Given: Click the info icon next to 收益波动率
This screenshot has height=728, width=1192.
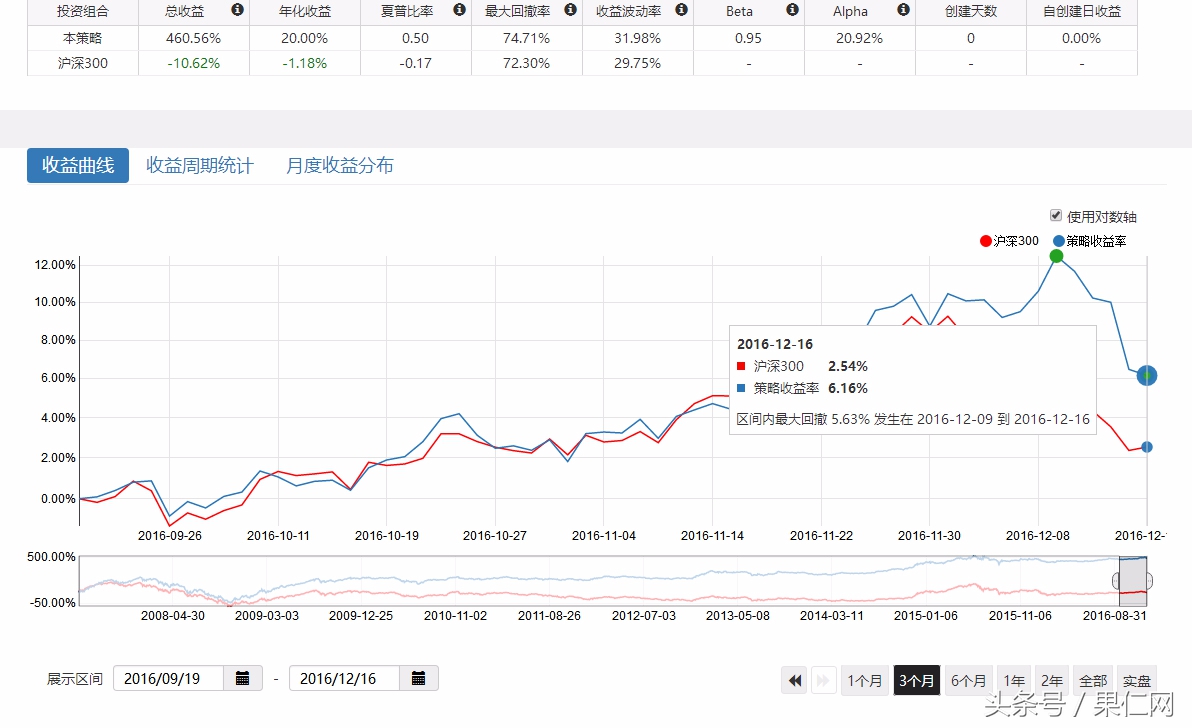Looking at the screenshot, I should (x=681, y=11).
